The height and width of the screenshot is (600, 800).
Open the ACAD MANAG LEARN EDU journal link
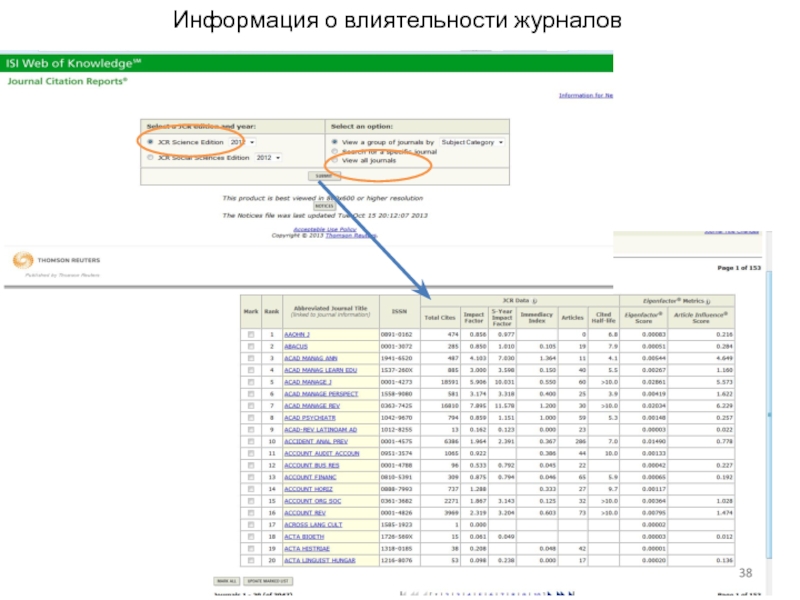coord(320,370)
